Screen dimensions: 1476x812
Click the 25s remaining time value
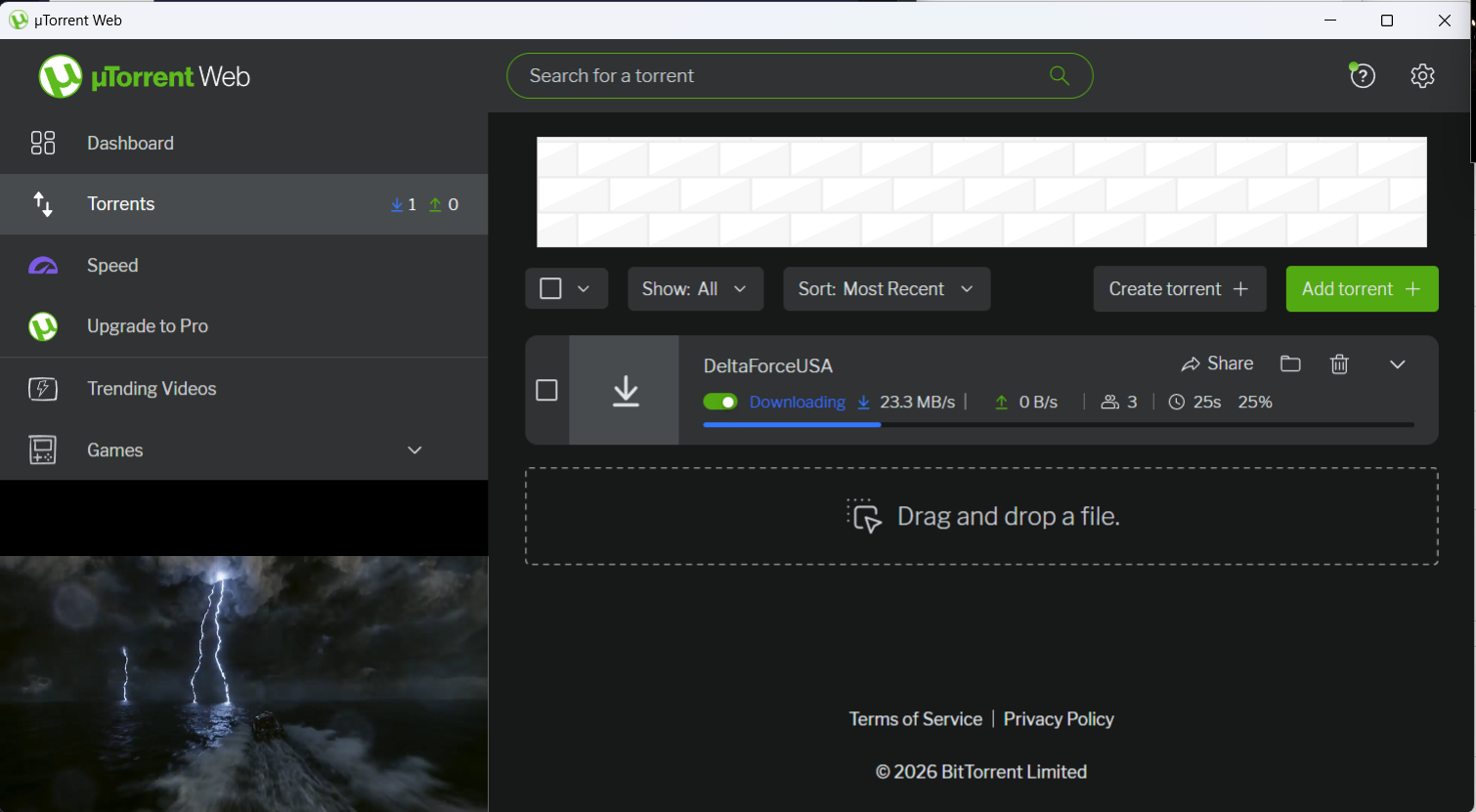point(1207,402)
